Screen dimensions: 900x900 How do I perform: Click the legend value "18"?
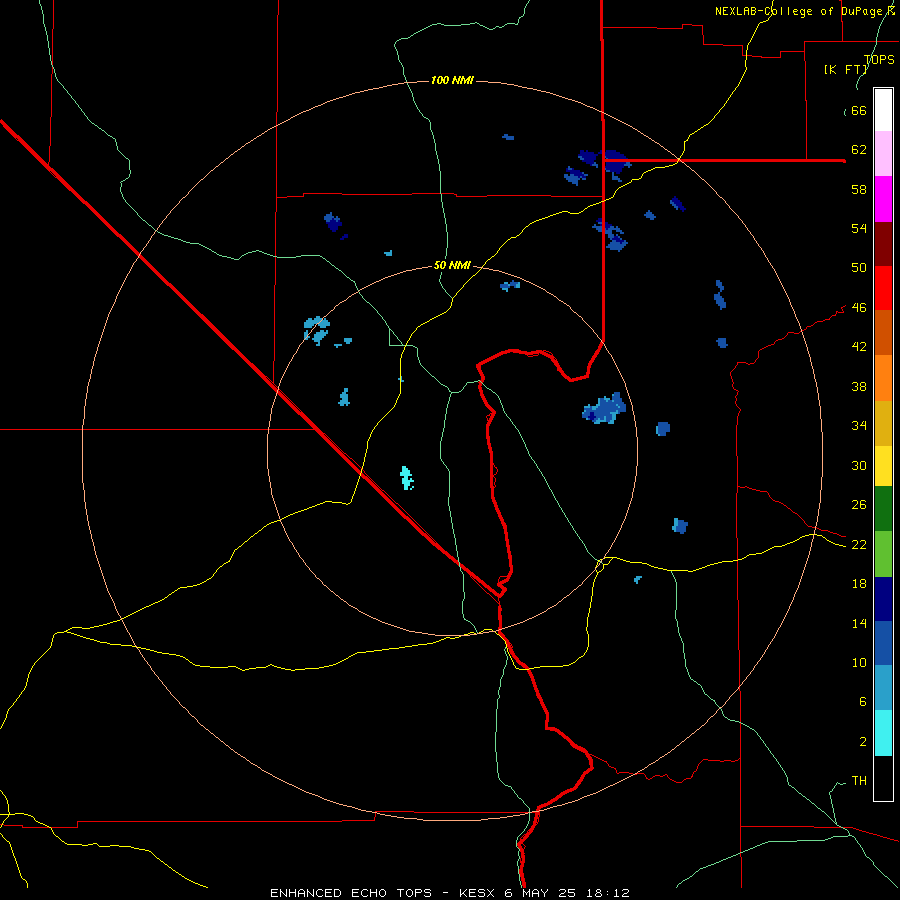click(859, 584)
